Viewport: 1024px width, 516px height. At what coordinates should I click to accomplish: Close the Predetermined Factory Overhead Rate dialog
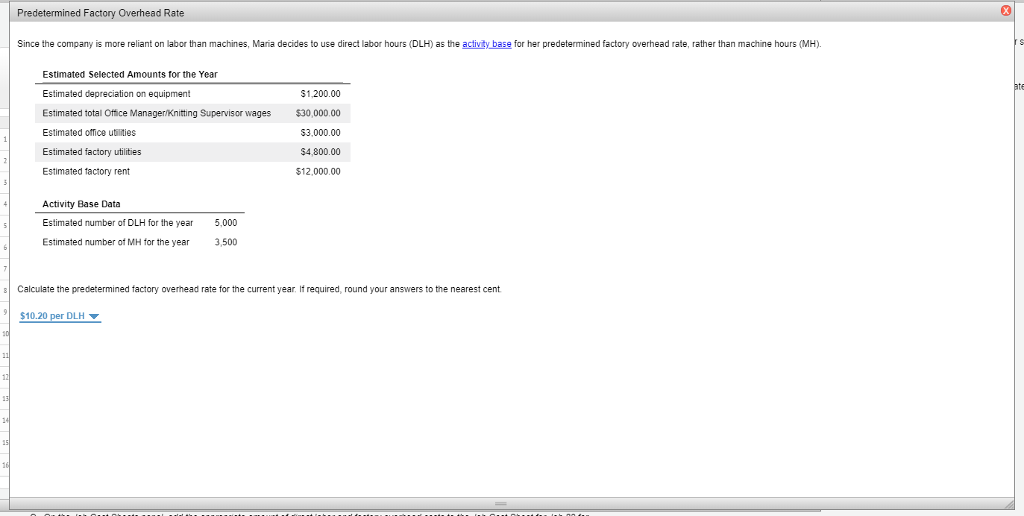[1005, 11]
